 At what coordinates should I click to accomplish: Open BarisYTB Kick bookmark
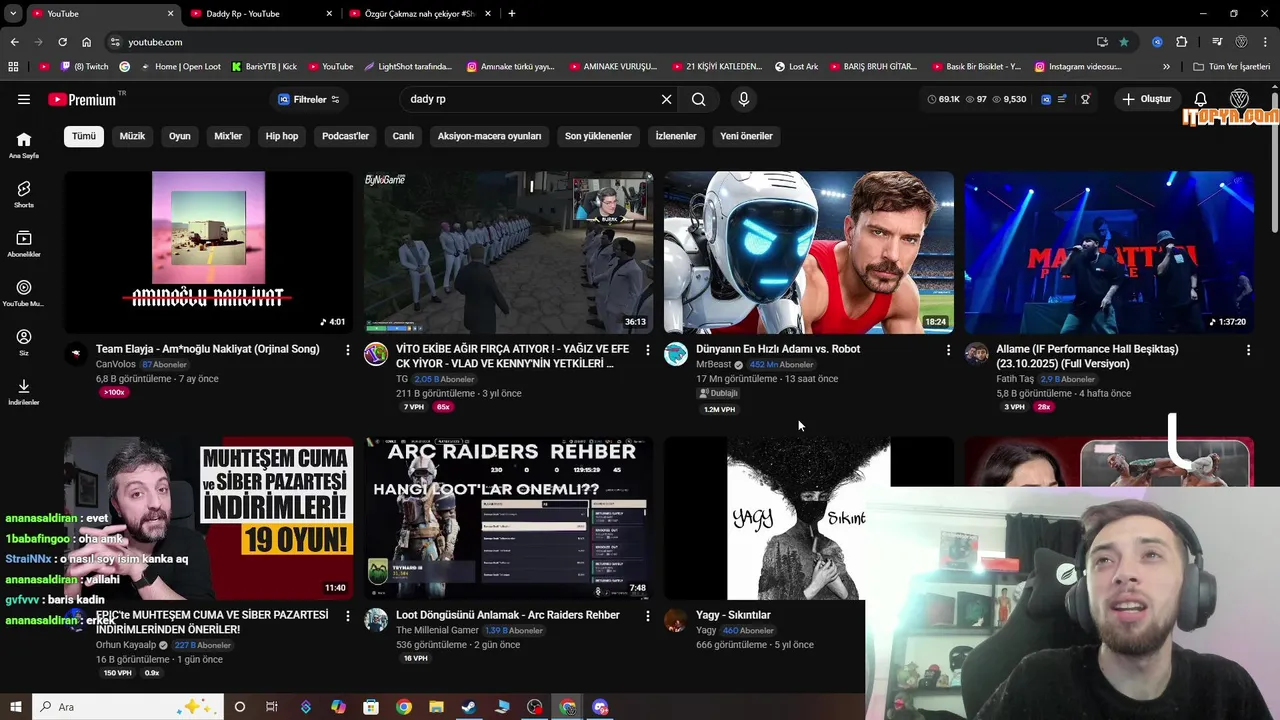coord(264,67)
